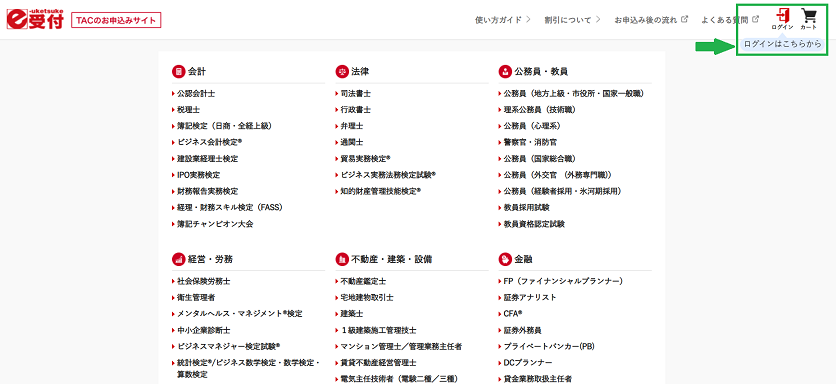Open 公務員（経験者採用・氷河期採用）

(x=562, y=191)
